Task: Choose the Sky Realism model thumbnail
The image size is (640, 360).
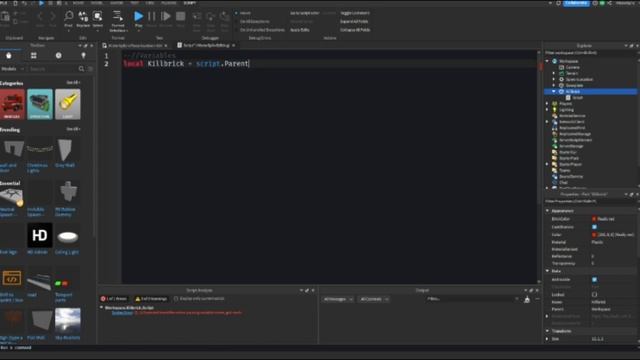Action: click(x=68, y=321)
